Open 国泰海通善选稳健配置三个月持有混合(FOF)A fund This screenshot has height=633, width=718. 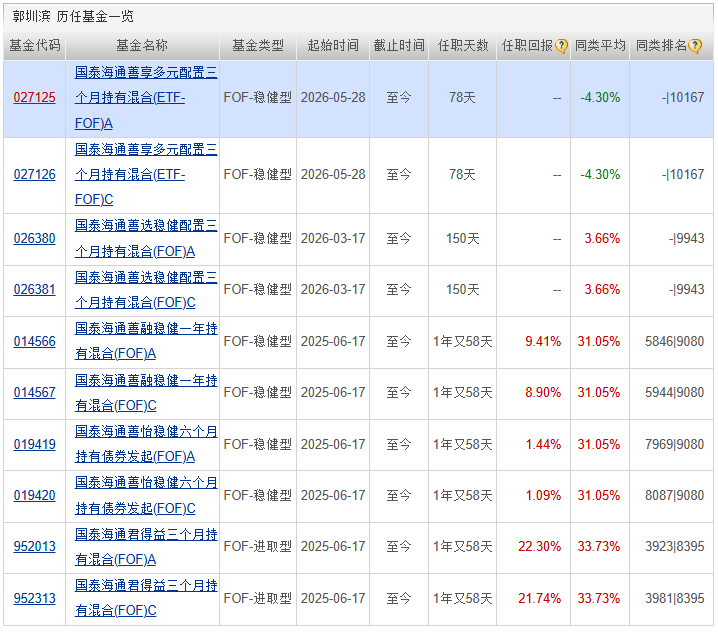(146, 239)
